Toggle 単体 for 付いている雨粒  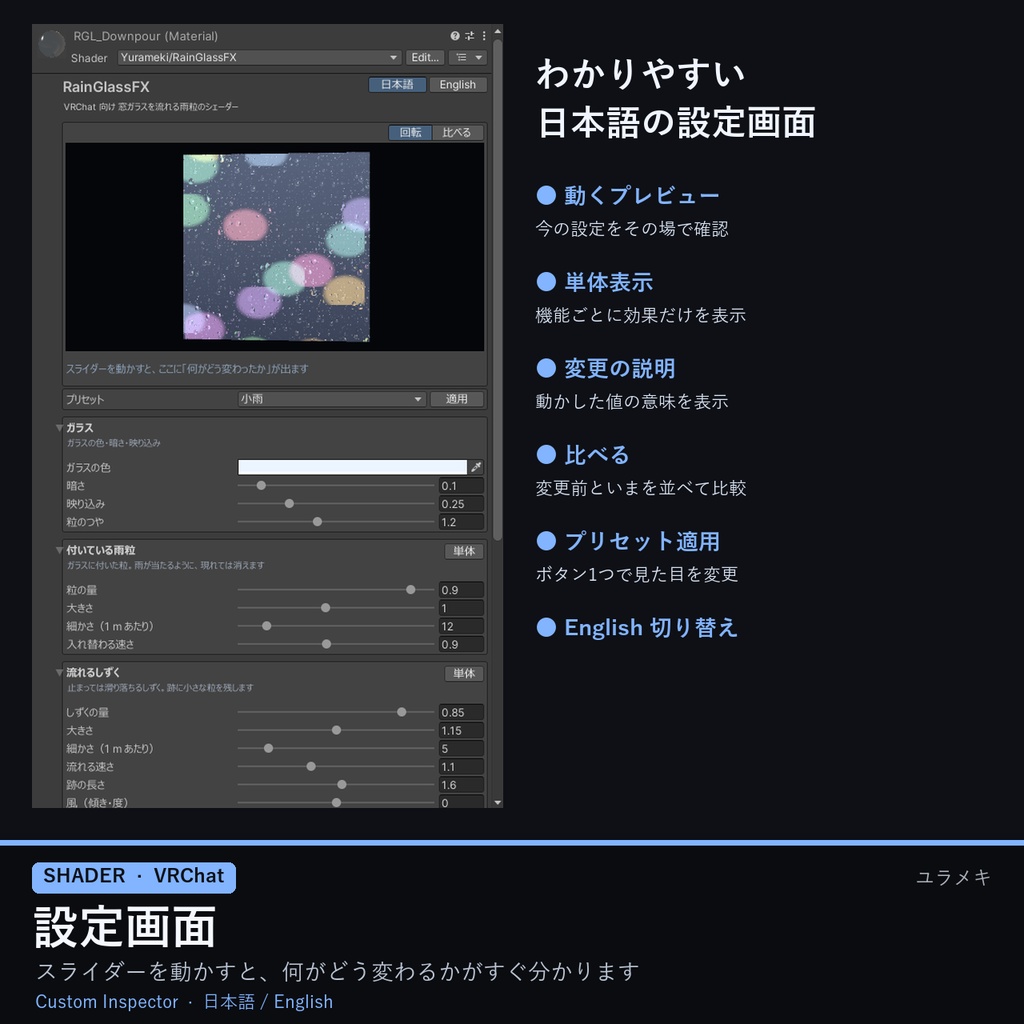tap(464, 551)
